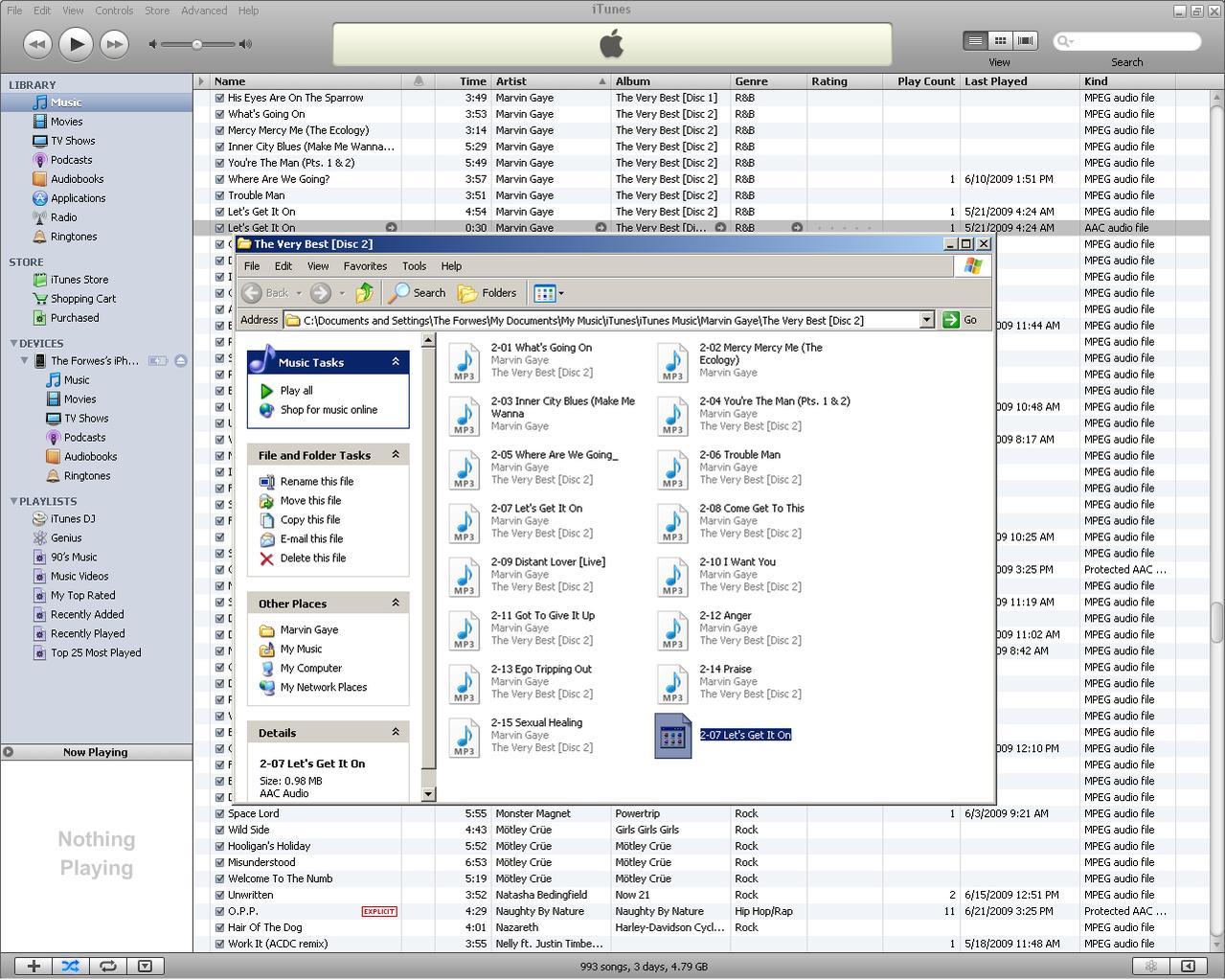Open the Explorer window's Tools menu
The height and width of the screenshot is (980, 1225).
pos(414,266)
